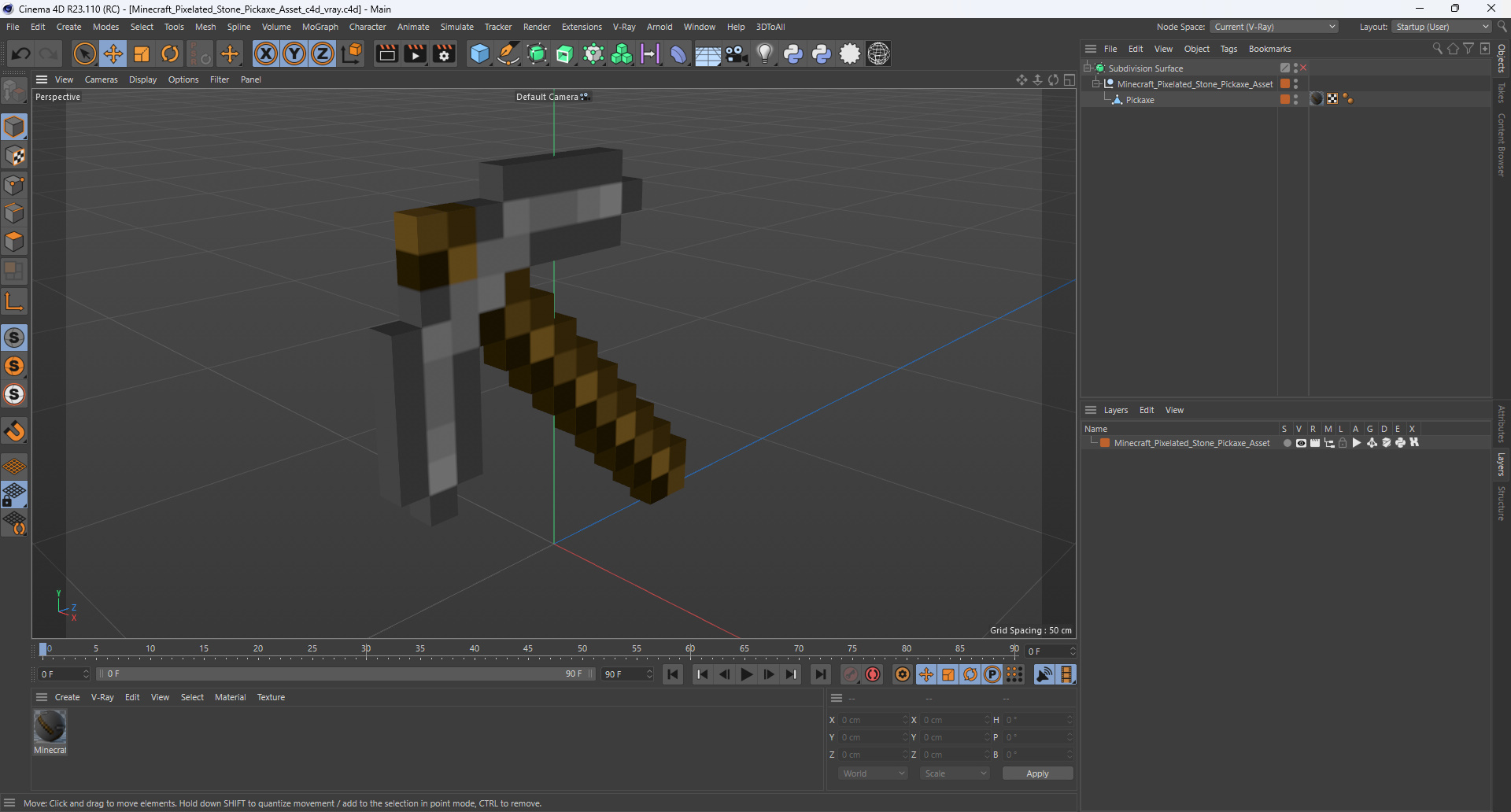This screenshot has width=1511, height=812.
Task: Toggle Y axis lock
Action: point(294,54)
